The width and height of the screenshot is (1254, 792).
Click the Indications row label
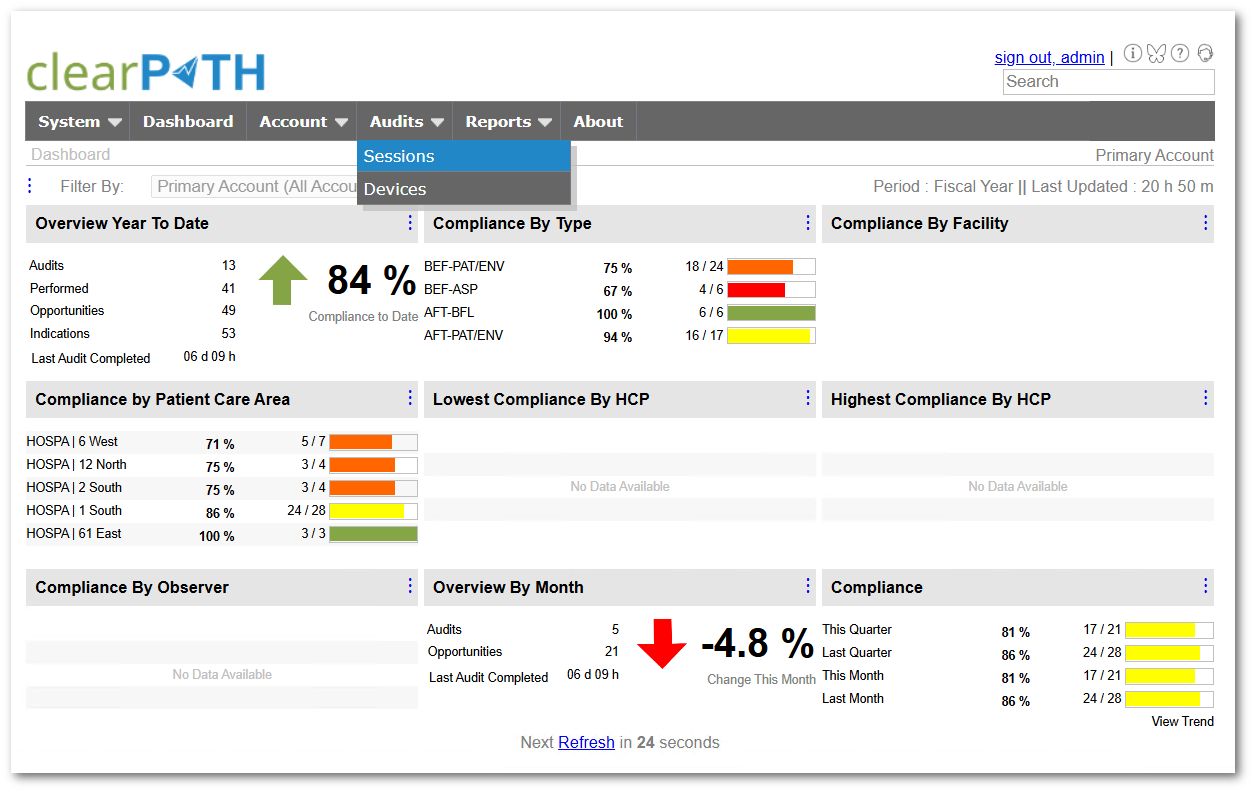coord(60,334)
